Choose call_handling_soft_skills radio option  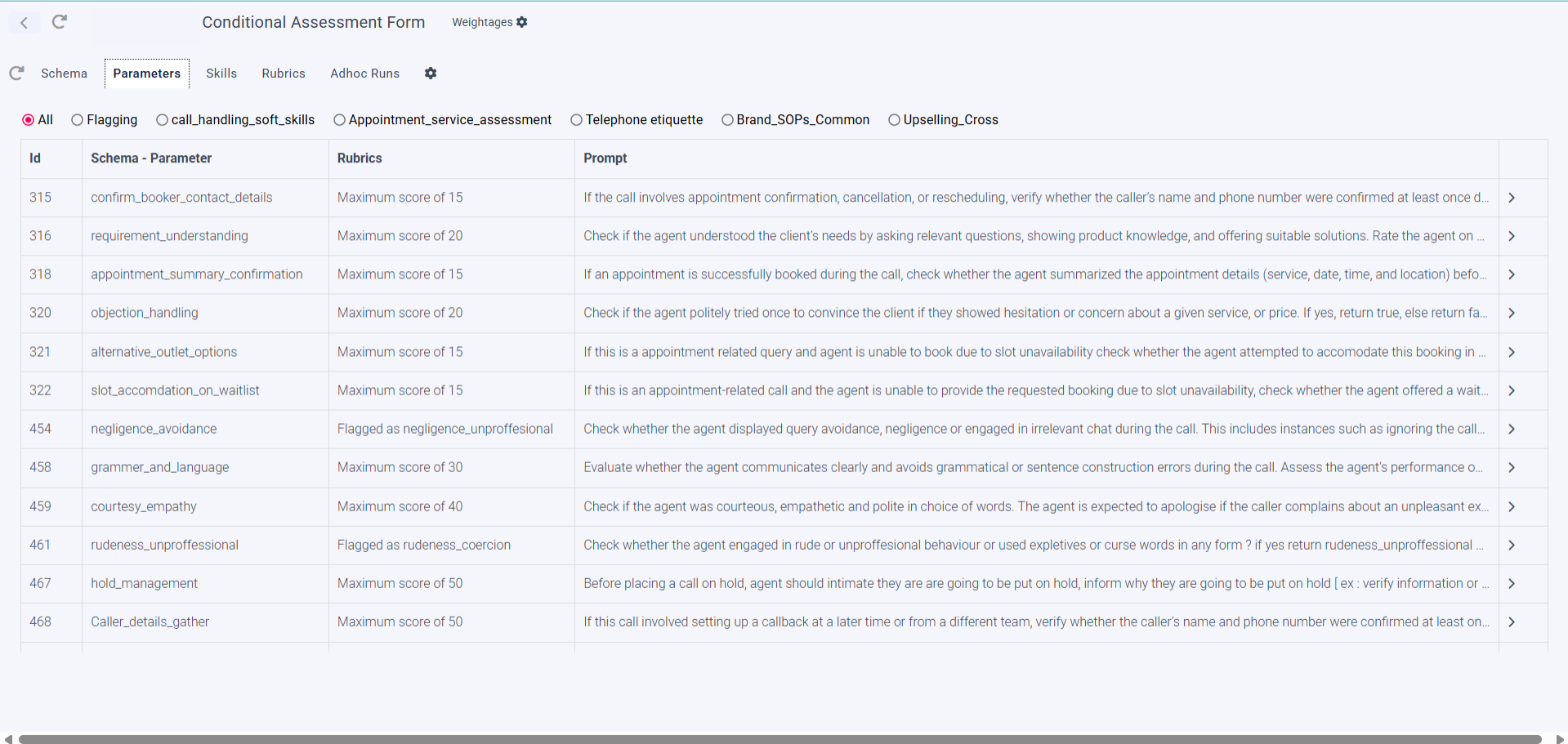162,120
